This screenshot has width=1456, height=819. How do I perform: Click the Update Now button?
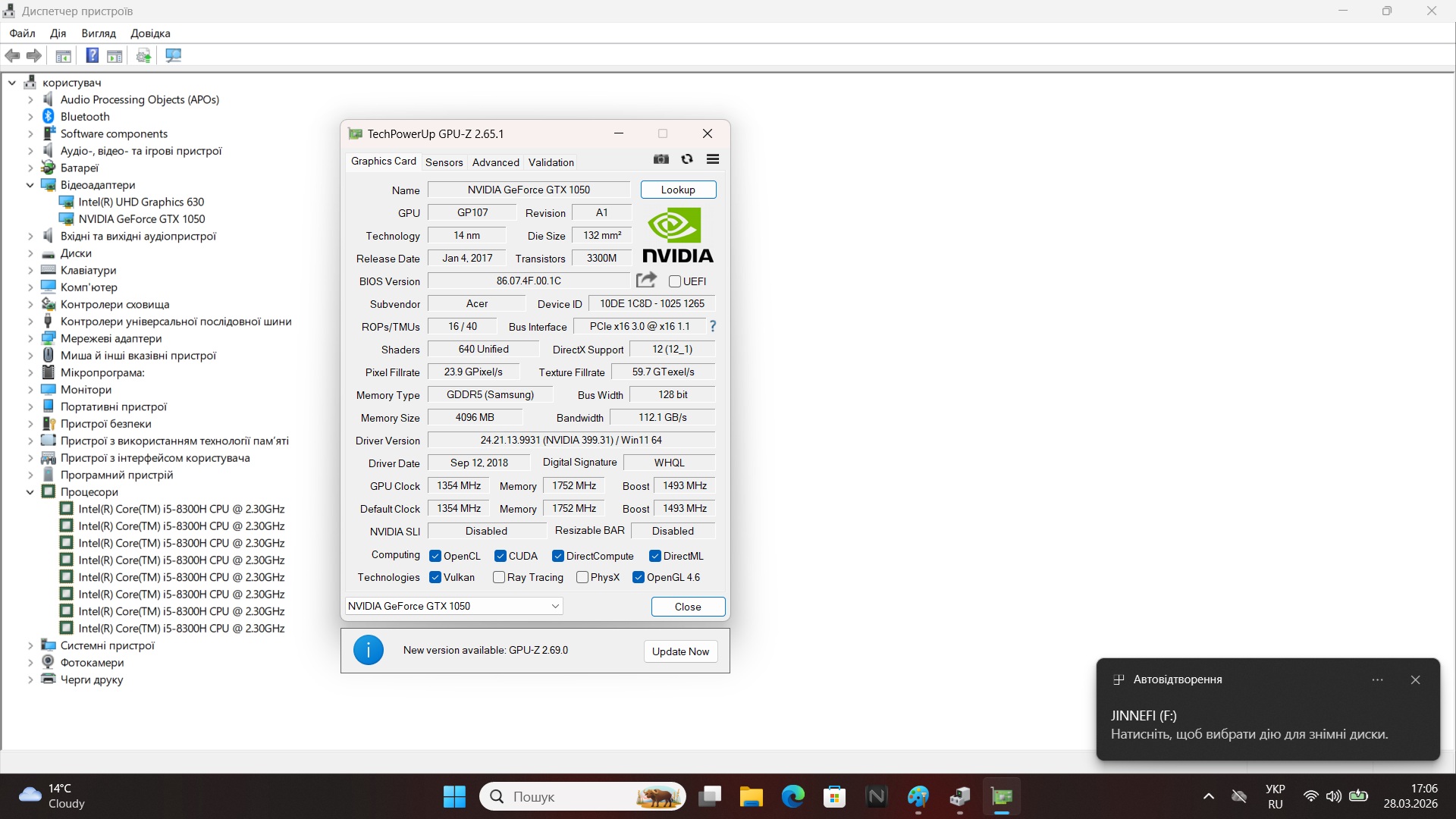[680, 651]
